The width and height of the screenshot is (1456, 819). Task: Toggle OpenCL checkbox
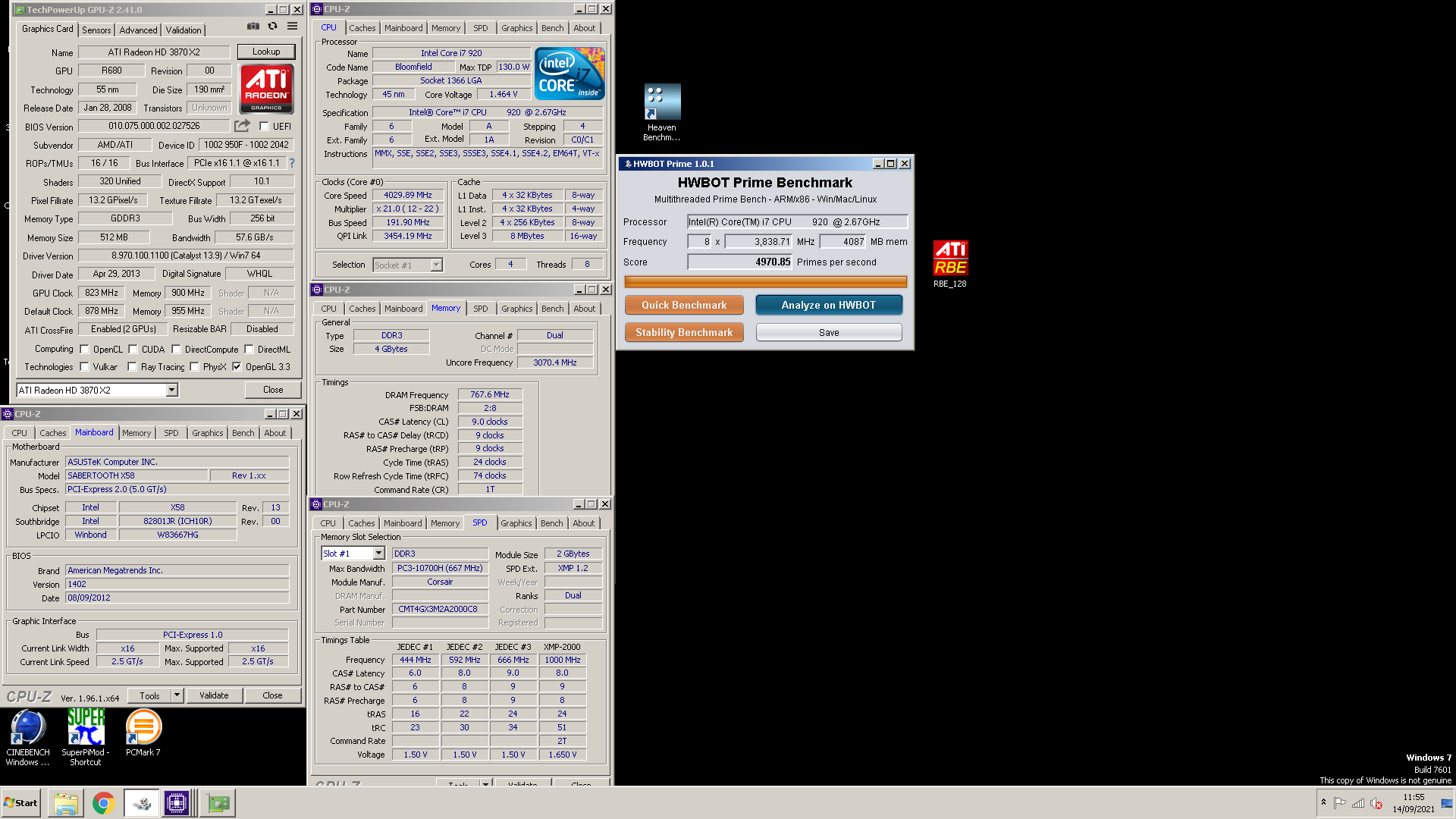pyautogui.click(x=84, y=350)
